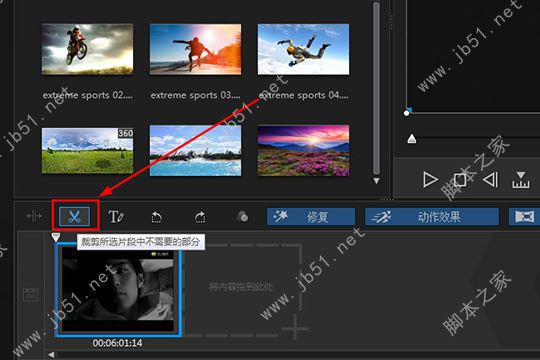Select the extreme sports 03 skateboarder thumbnail
This screenshot has width=540, height=360.
pos(195,49)
